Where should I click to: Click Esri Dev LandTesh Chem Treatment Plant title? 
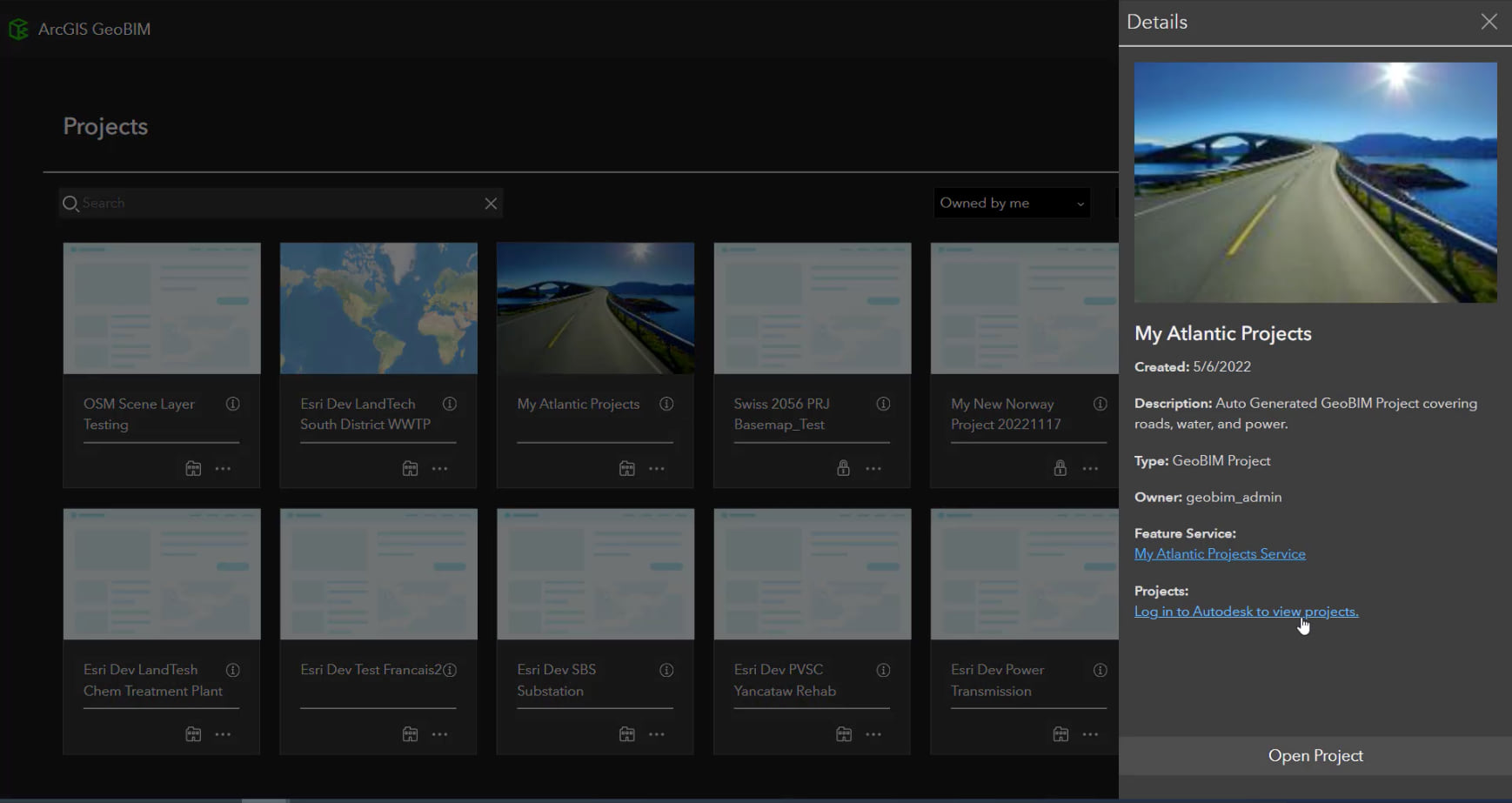coord(153,680)
